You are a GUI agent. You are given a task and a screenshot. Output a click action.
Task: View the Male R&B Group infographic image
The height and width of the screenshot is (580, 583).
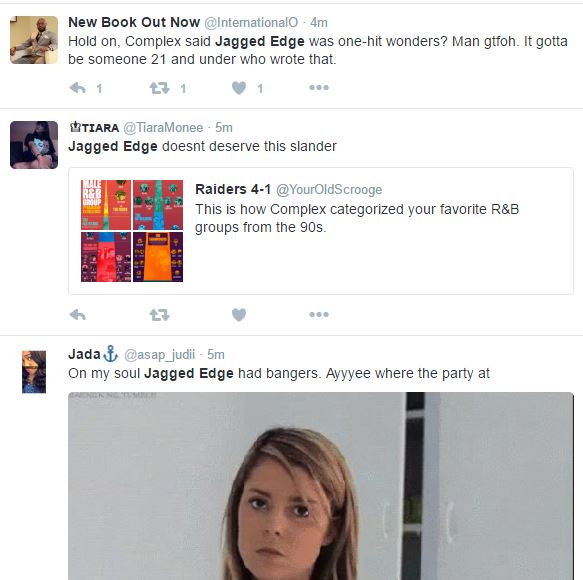pos(106,205)
